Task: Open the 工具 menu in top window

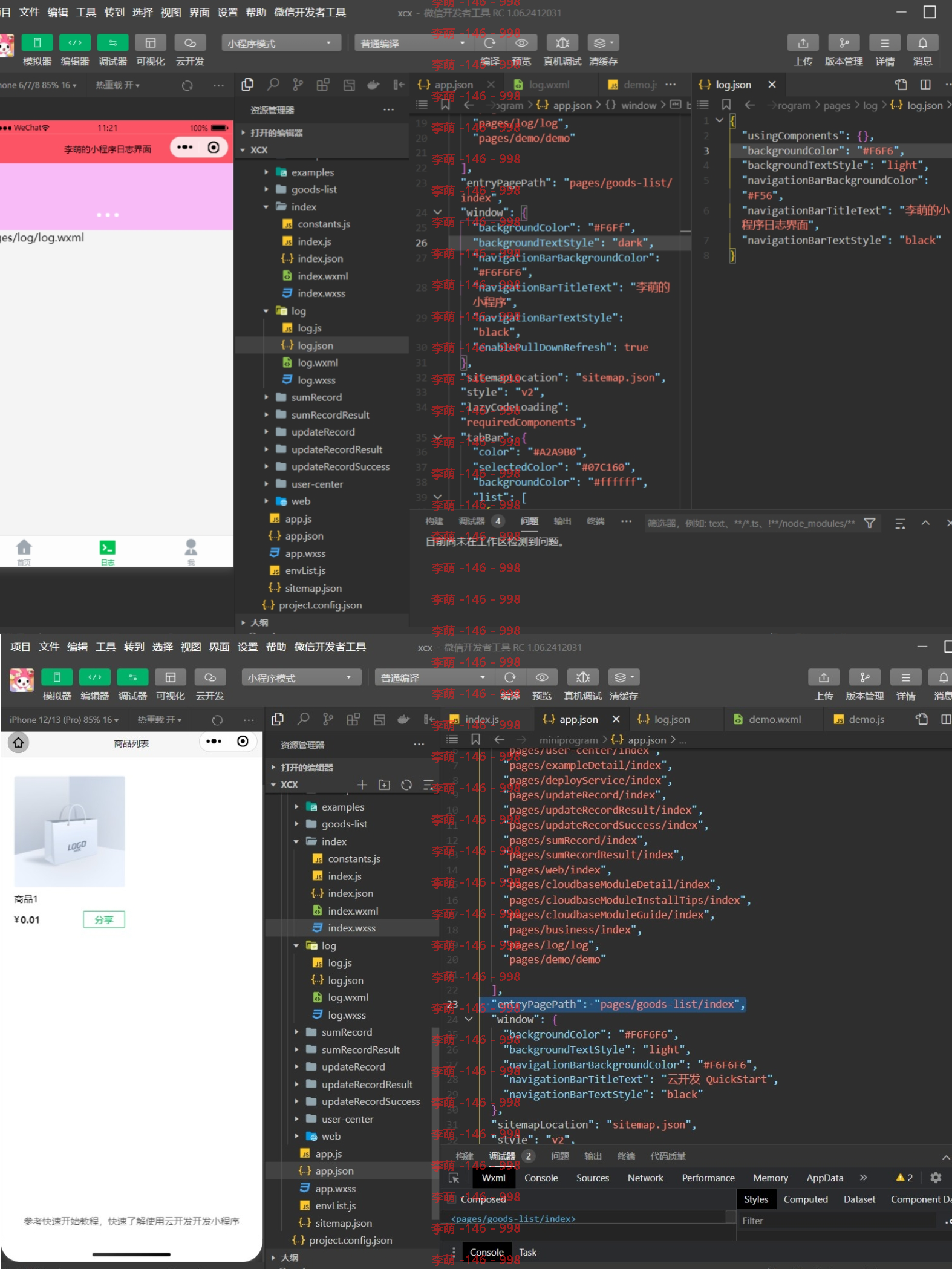Action: point(86,12)
